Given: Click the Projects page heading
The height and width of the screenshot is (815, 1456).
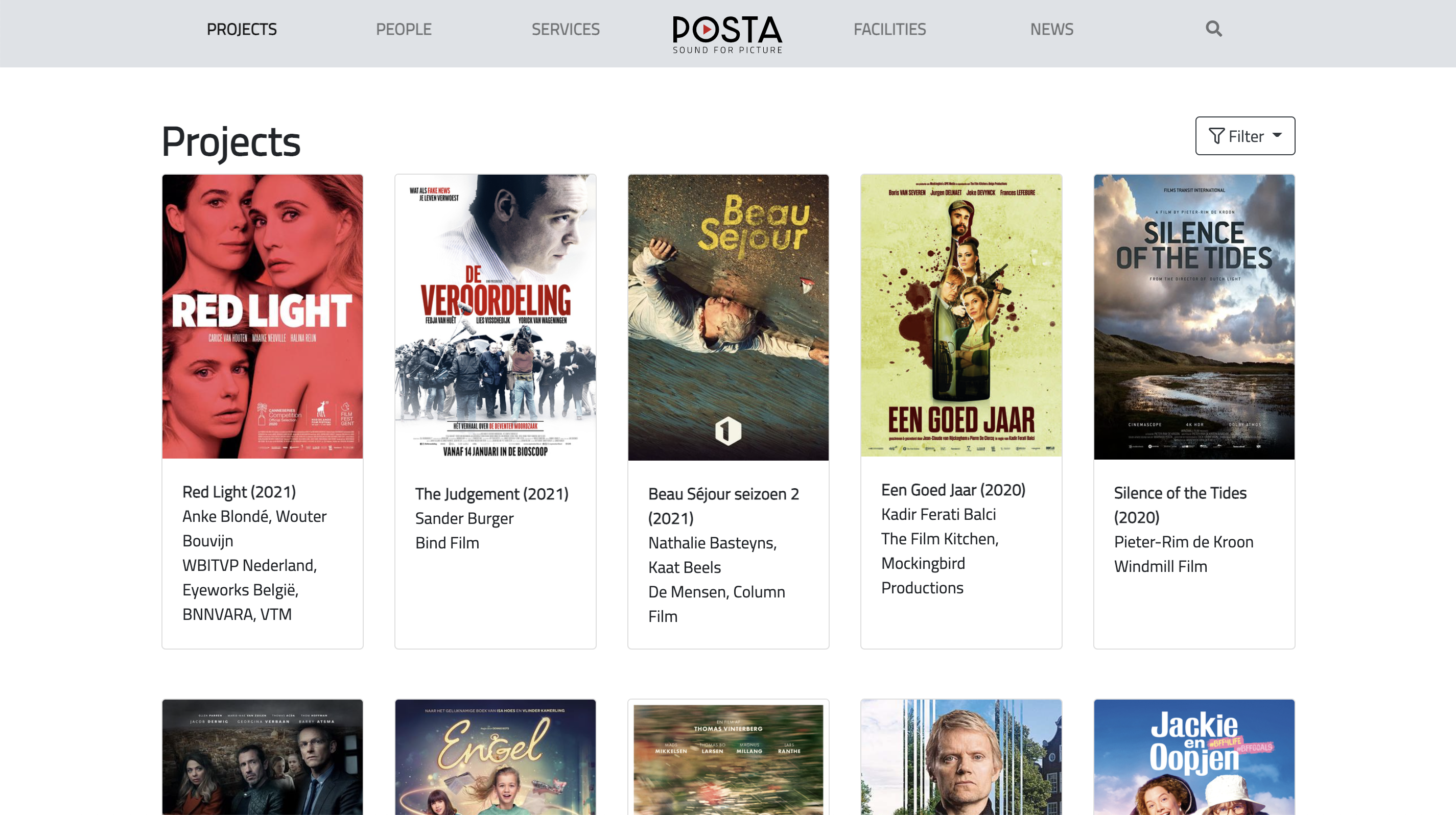Looking at the screenshot, I should (230, 142).
